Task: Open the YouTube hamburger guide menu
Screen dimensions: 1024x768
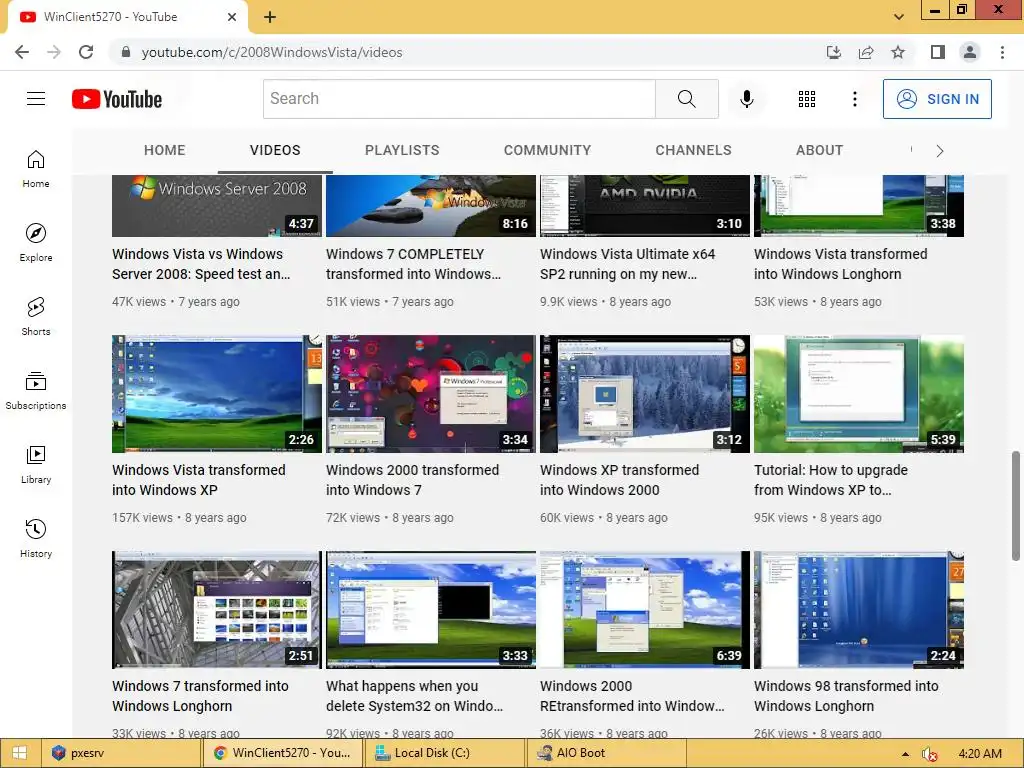Action: click(x=36, y=99)
